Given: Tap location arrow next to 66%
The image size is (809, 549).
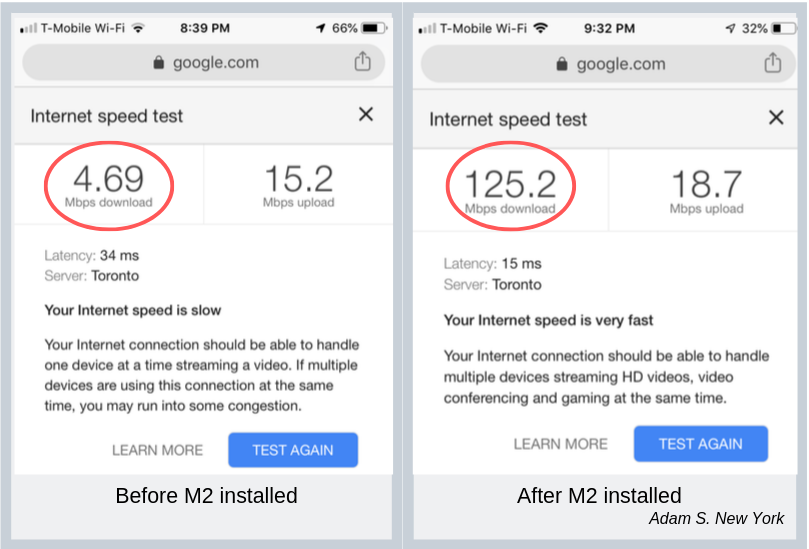Looking at the screenshot, I should [x=320, y=28].
